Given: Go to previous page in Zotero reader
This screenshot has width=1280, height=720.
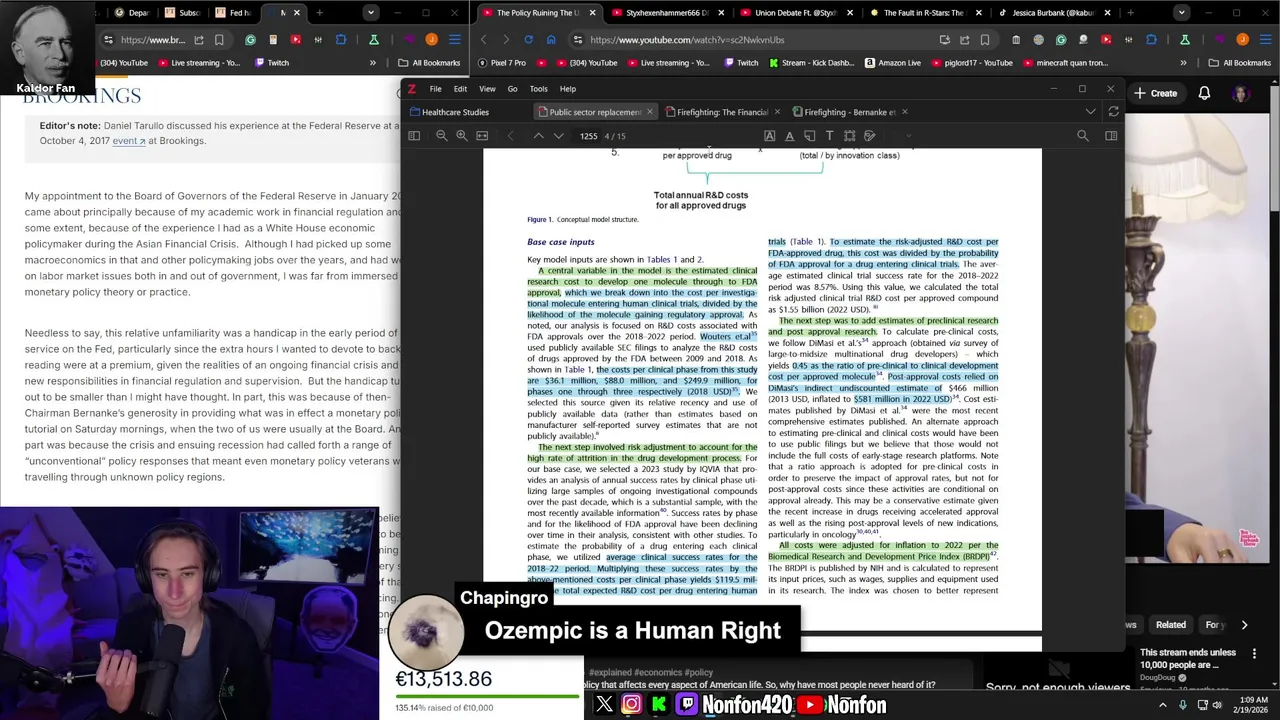Looking at the screenshot, I should pos(538,136).
